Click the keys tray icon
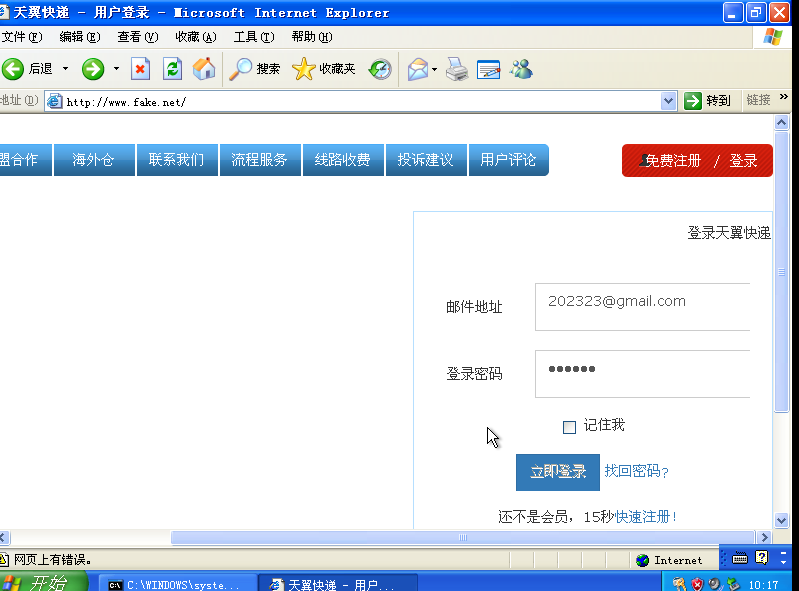799x591 pixels. (x=679, y=584)
